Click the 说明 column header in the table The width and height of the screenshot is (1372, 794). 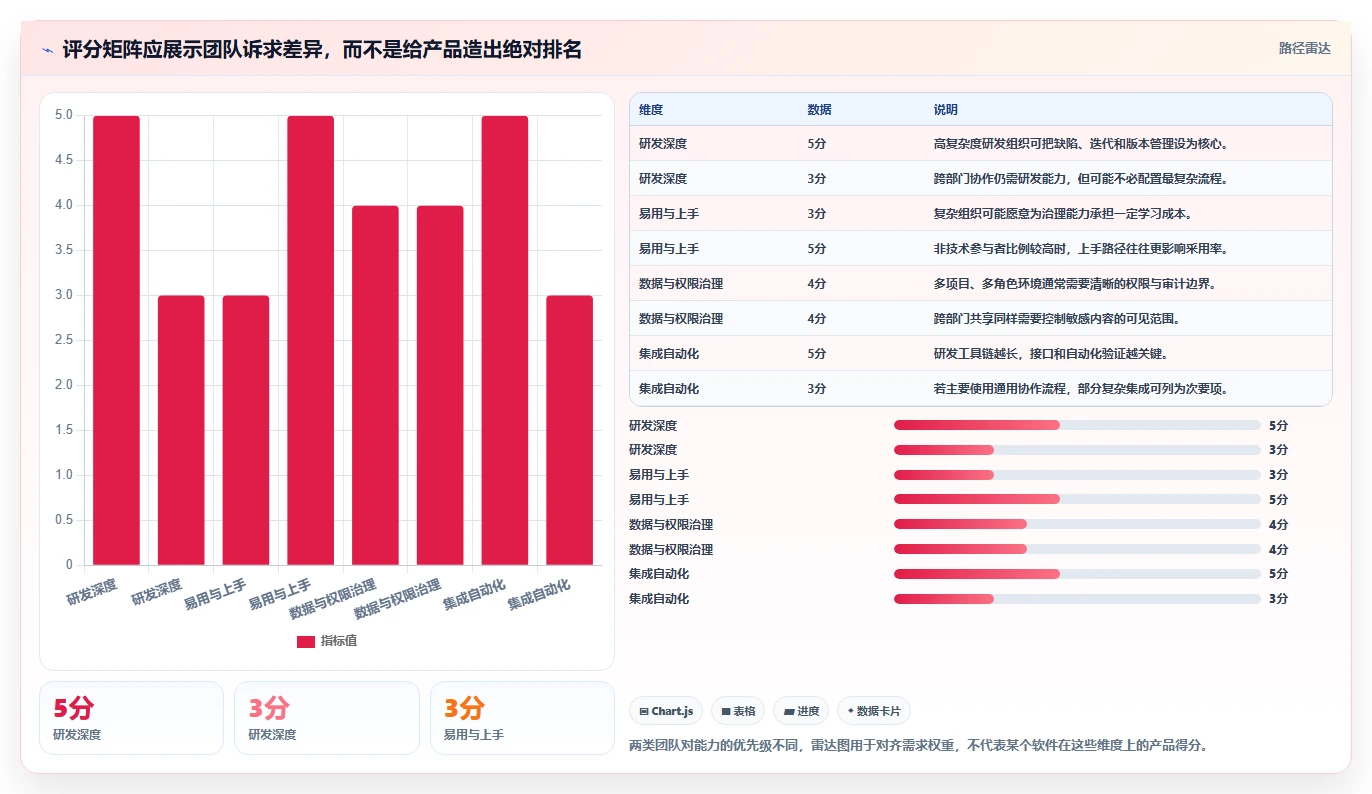pos(945,110)
